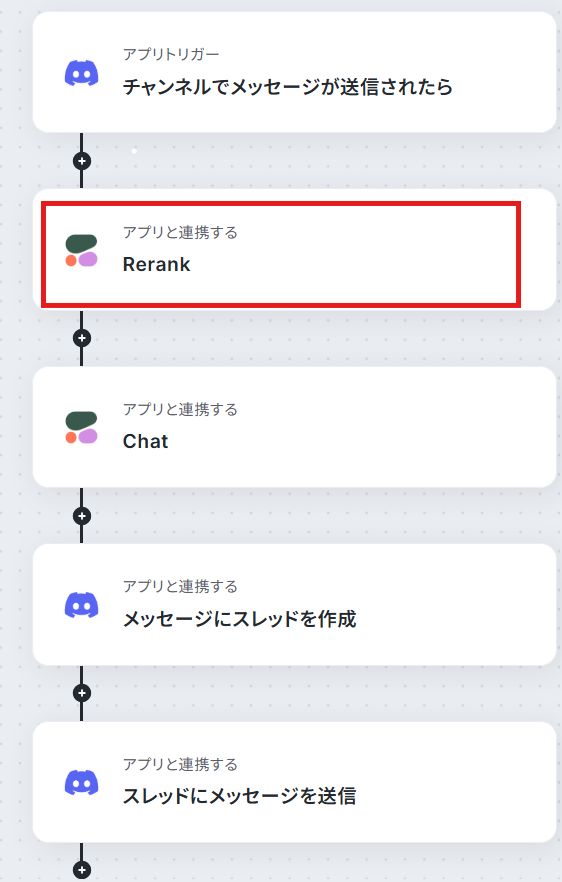Select the Rerank step title
Viewport: 562px width, 882px height.
156,264
